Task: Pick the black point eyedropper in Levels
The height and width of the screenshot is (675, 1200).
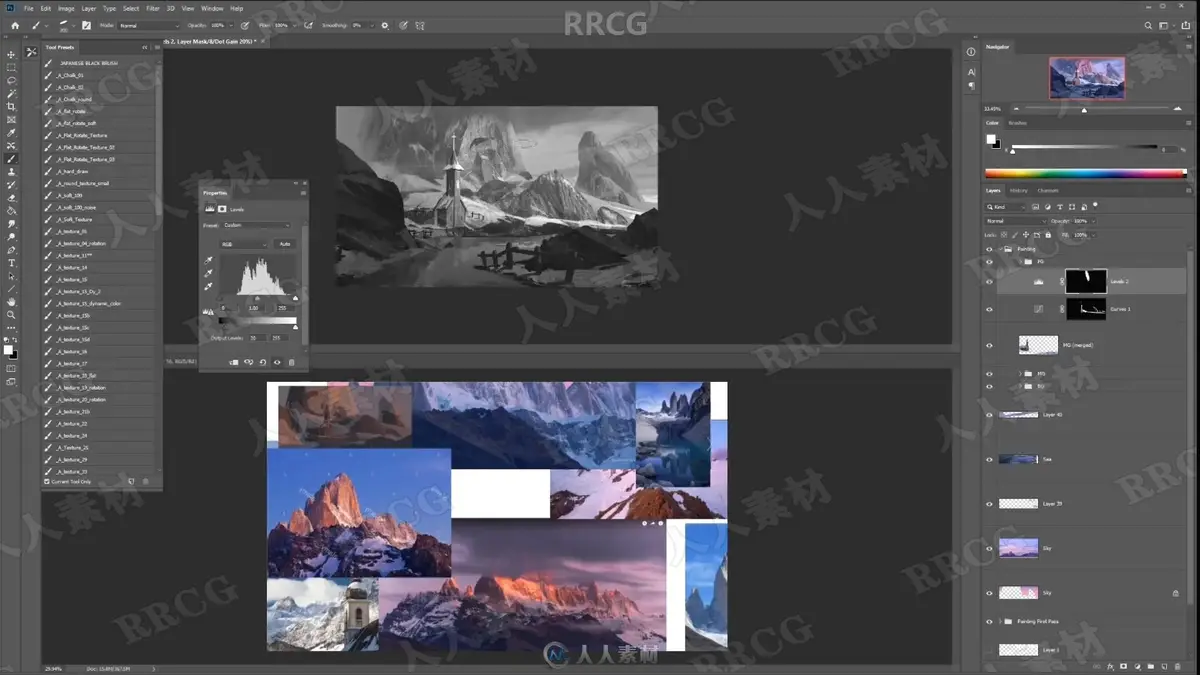Action: [x=208, y=259]
